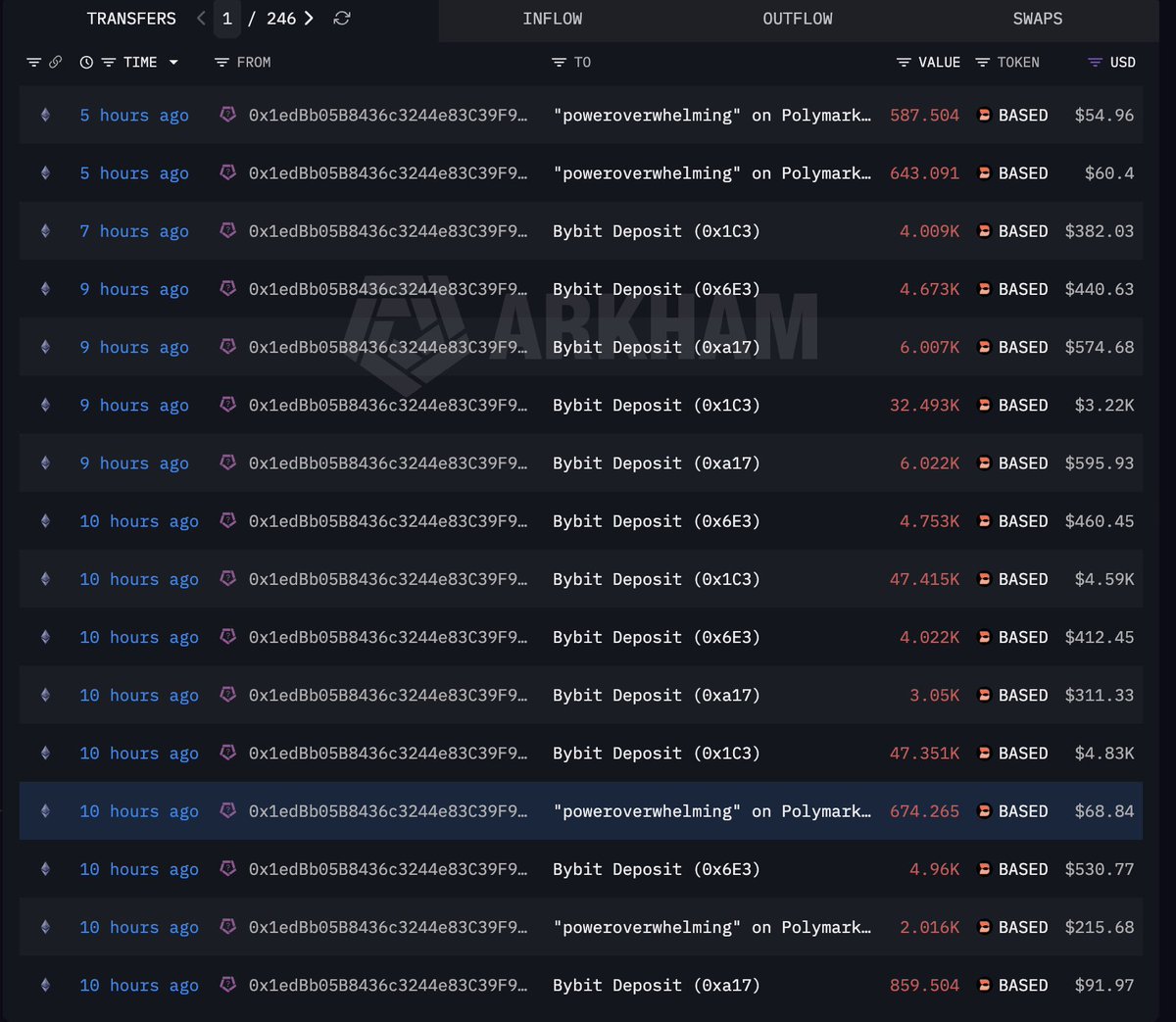Click the Ethereum icon in the $595.93 row

[45, 462]
